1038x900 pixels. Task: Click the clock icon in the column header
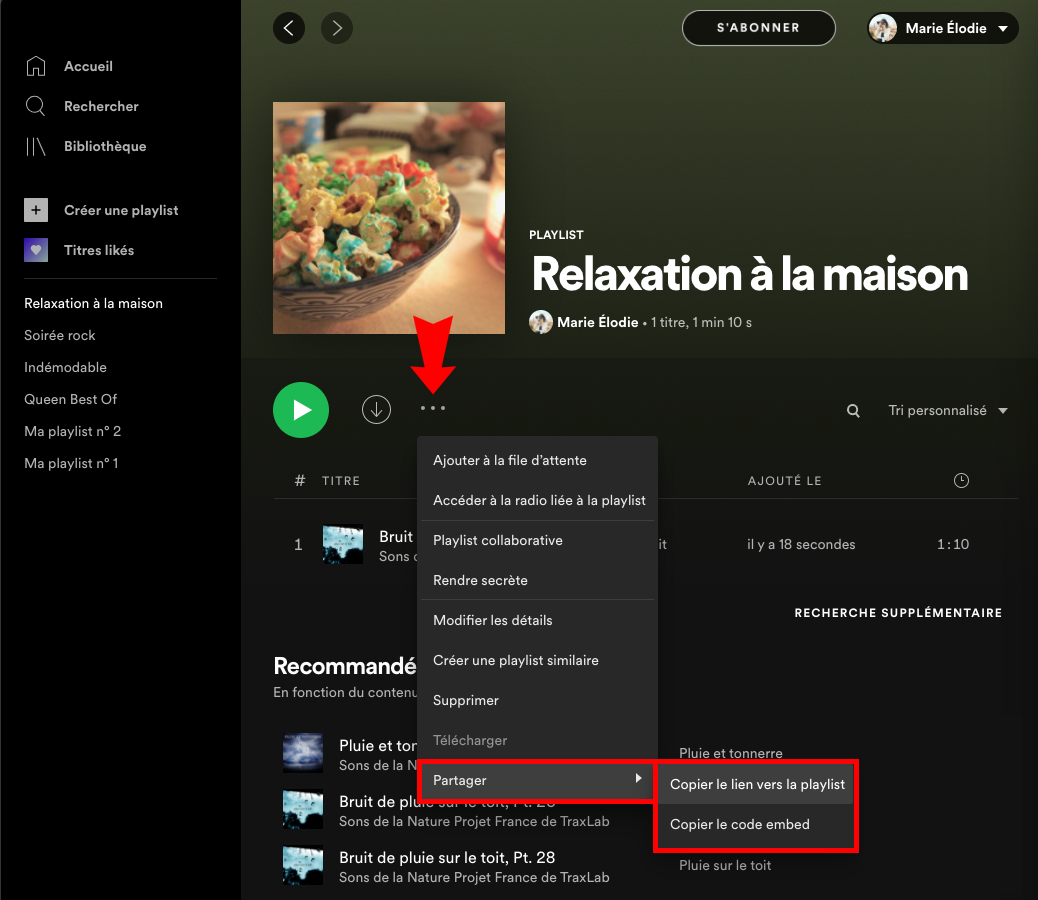tap(961, 480)
